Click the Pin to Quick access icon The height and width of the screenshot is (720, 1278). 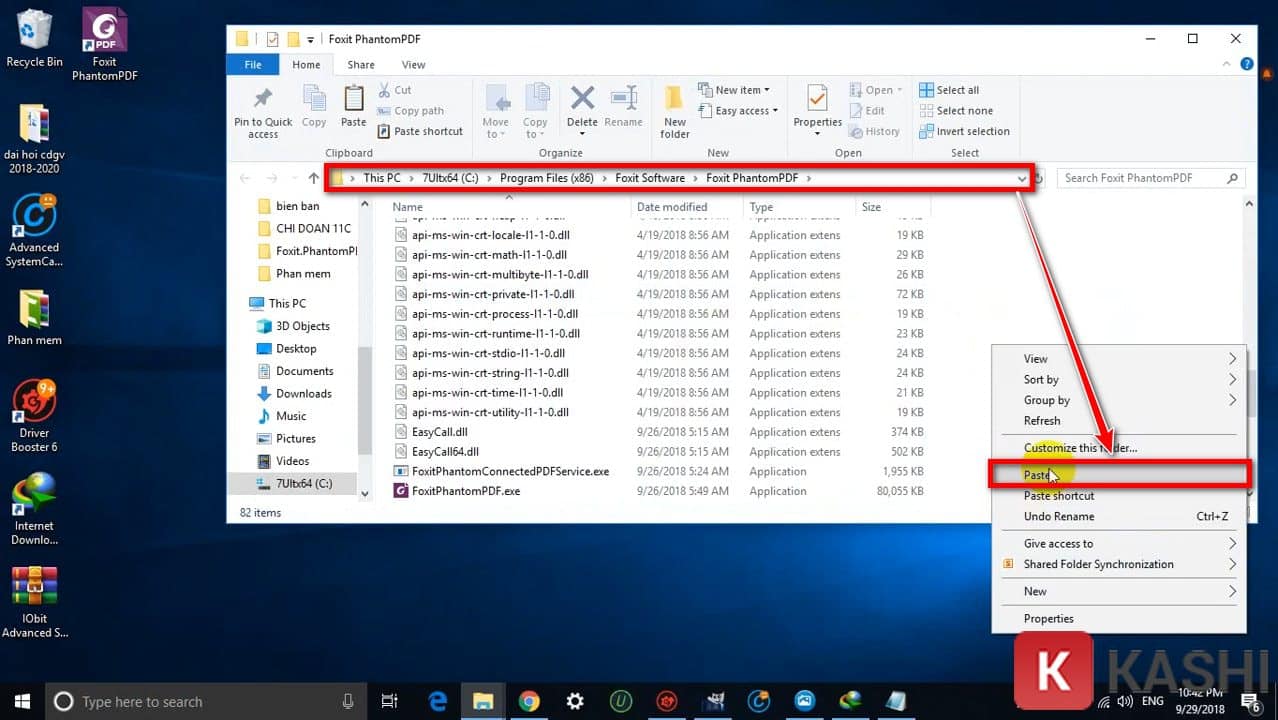point(262,110)
